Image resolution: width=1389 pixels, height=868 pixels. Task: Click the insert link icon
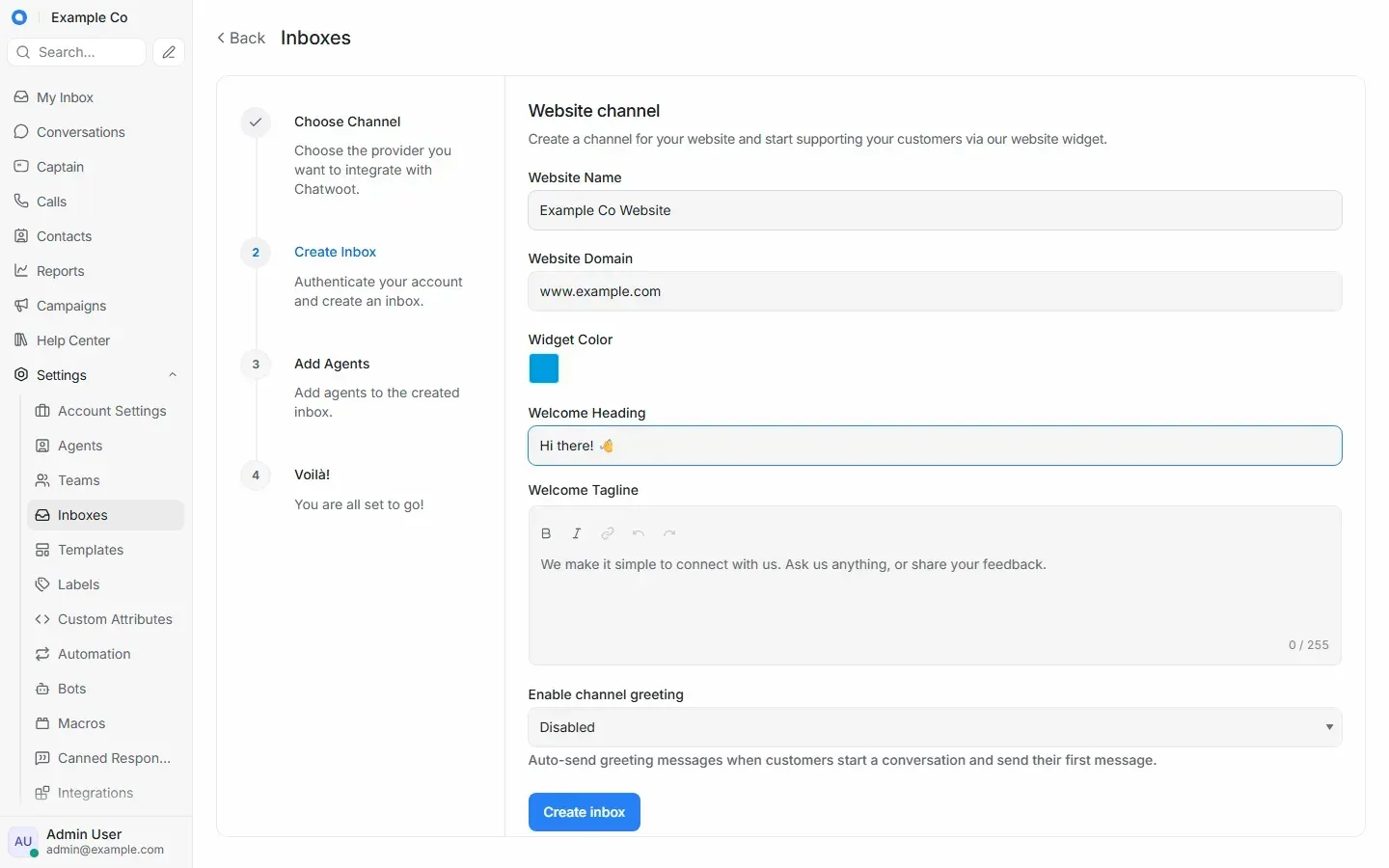[x=608, y=533]
